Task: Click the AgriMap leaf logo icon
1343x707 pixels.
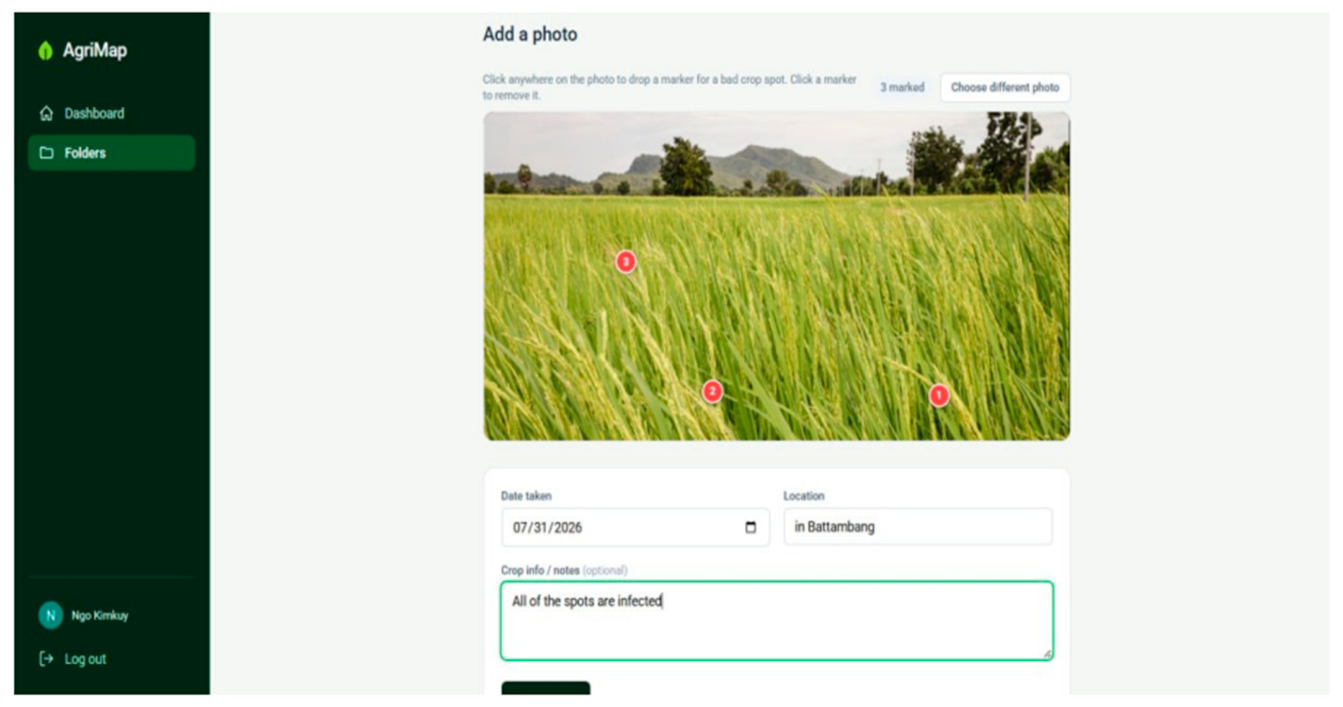Action: click(x=45, y=51)
